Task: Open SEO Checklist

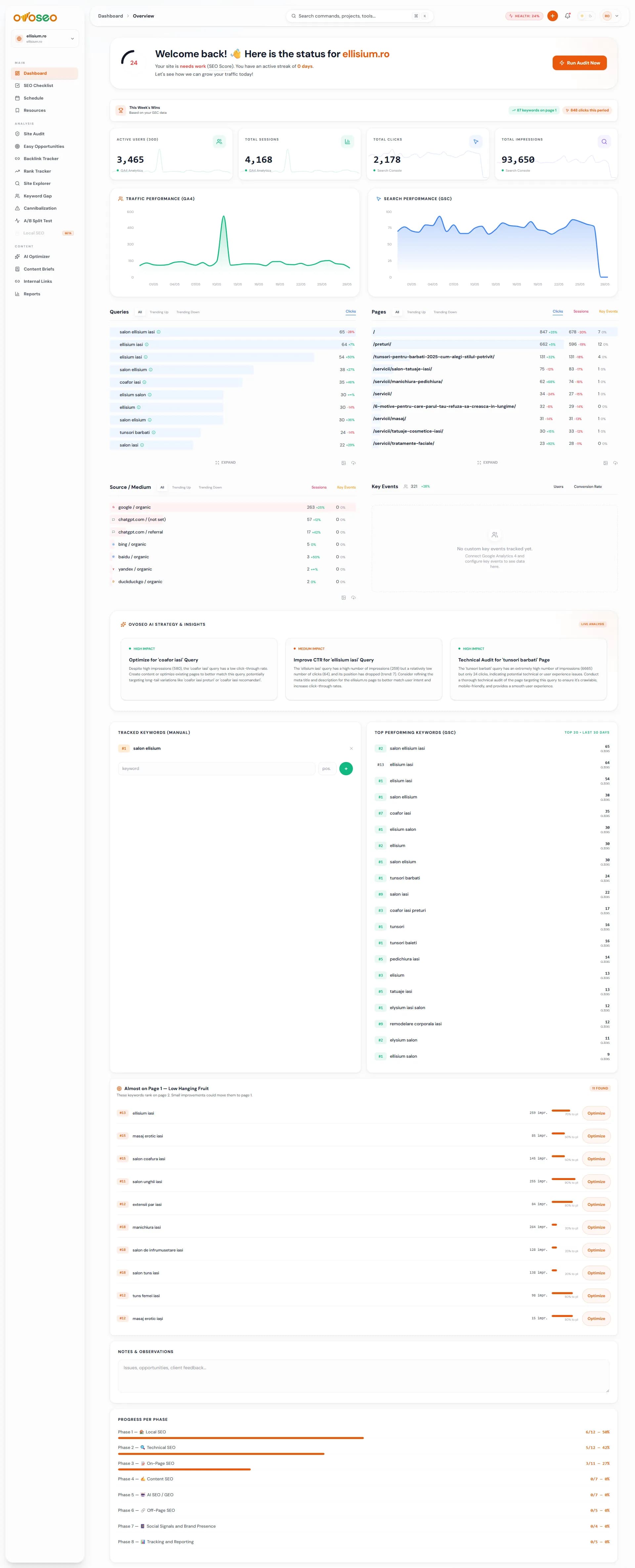Action: point(44,86)
